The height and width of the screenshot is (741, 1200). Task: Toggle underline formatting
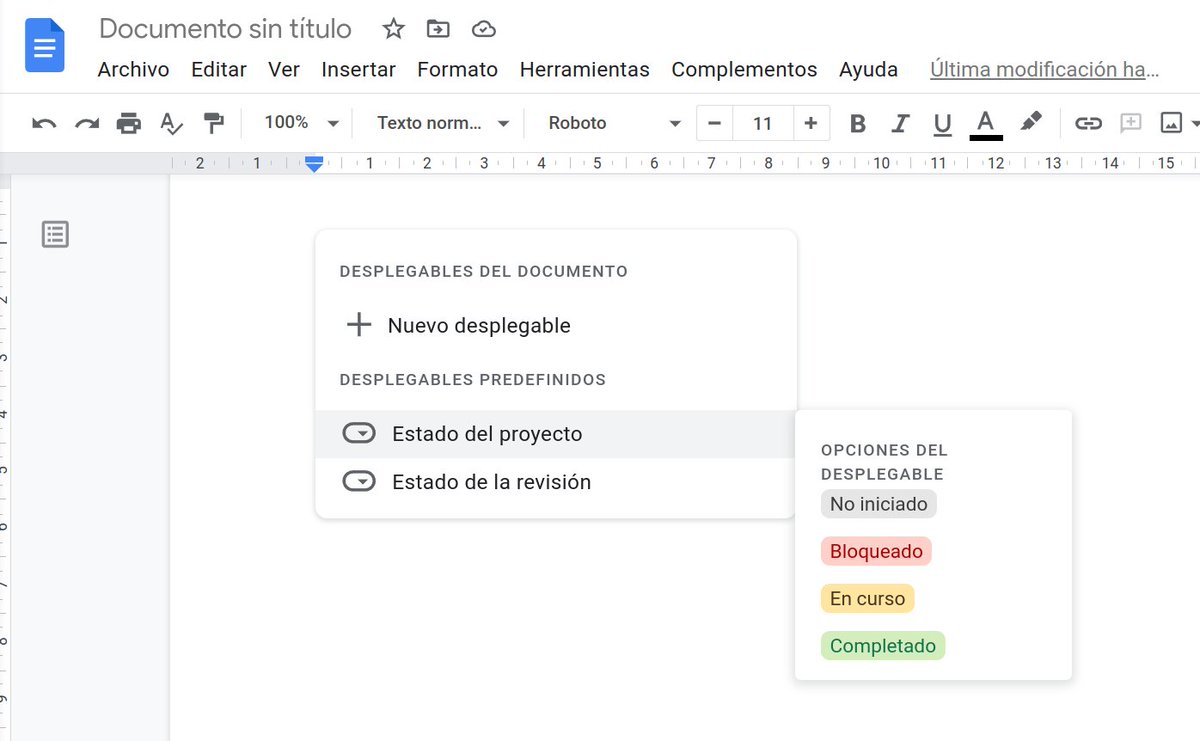(942, 123)
